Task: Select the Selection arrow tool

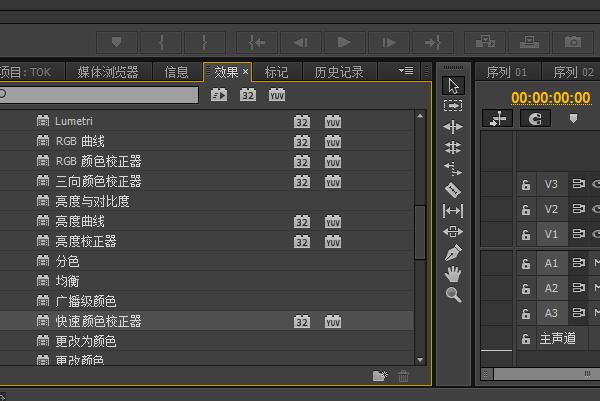Action: (x=453, y=86)
